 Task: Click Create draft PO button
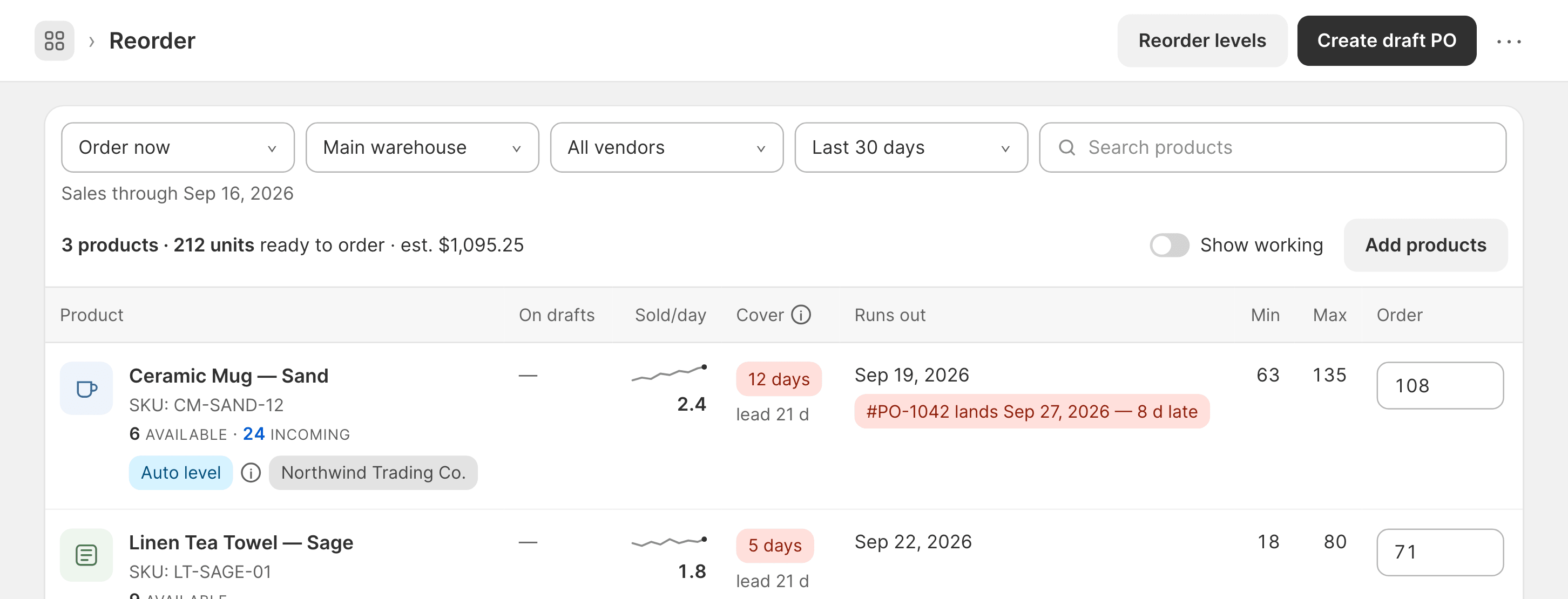coord(1386,41)
